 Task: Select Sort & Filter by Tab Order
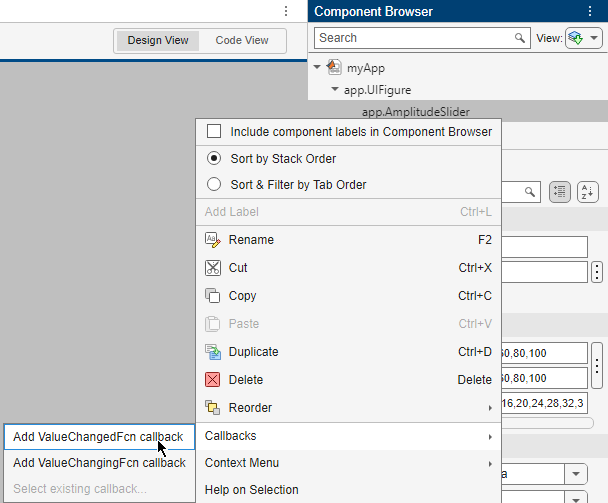(213, 185)
